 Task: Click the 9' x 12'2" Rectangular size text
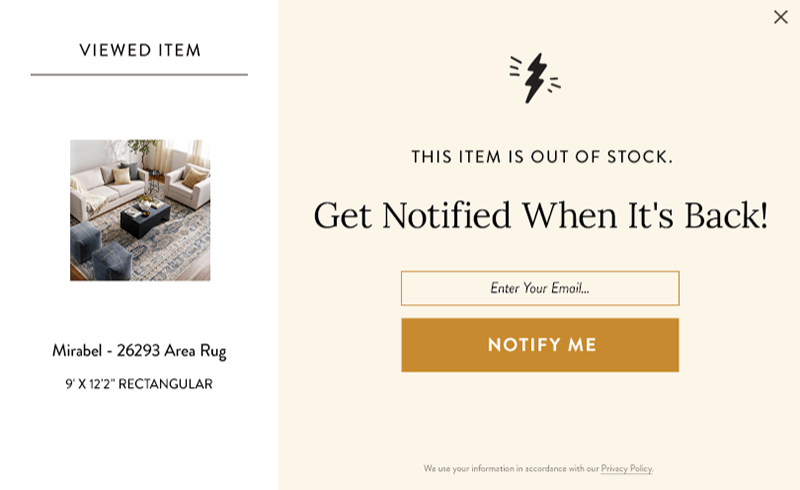click(139, 384)
